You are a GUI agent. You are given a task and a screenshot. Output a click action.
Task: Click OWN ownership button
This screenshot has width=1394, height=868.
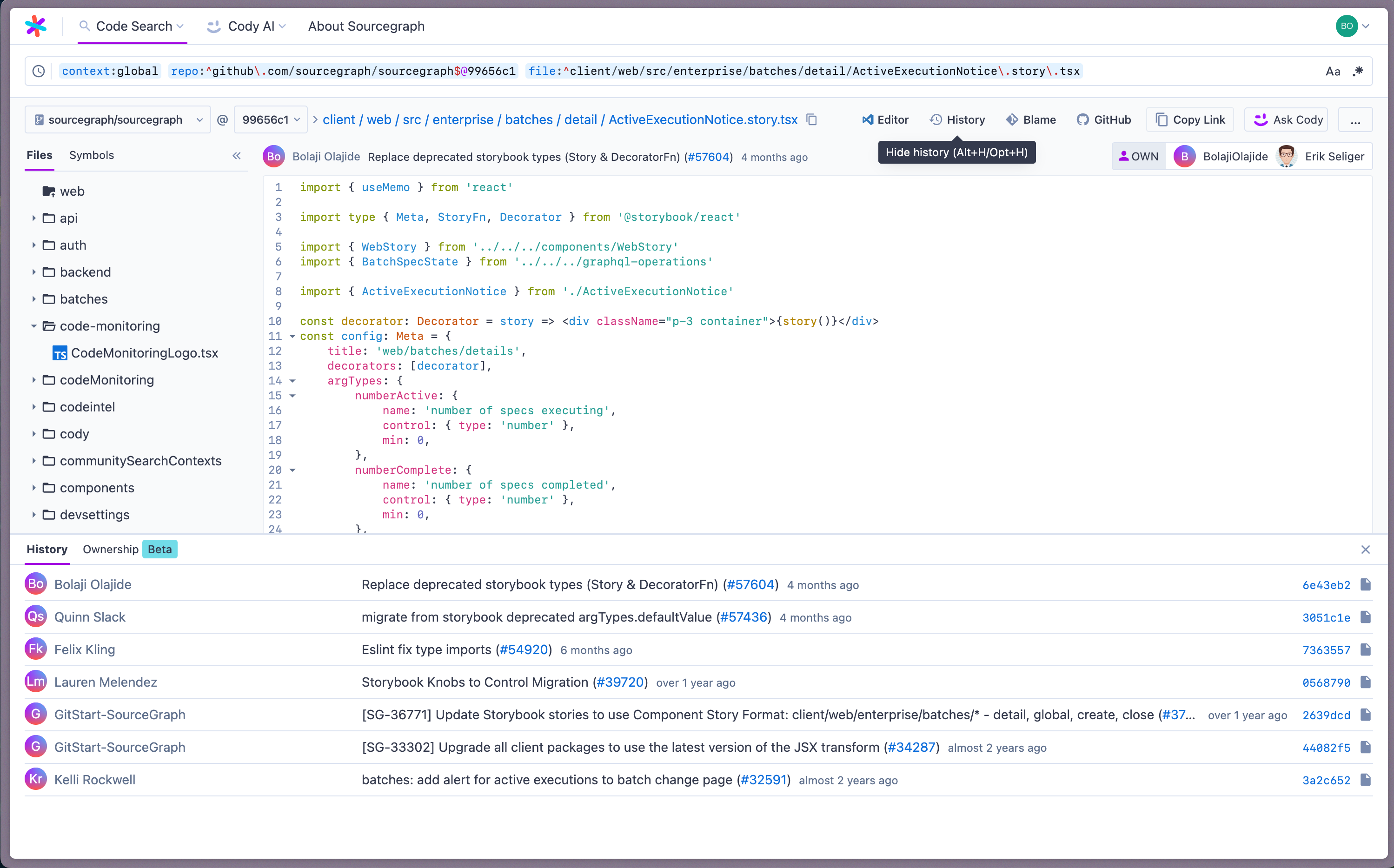point(1139,156)
